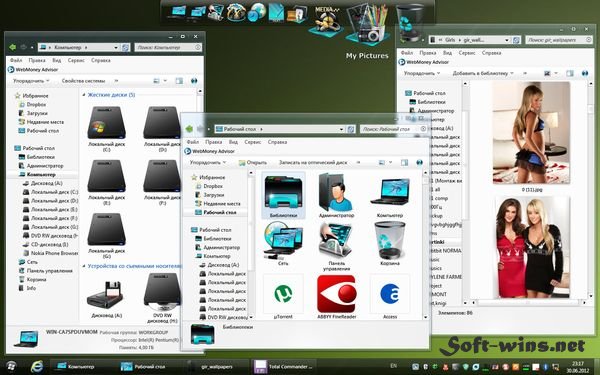Screen dimensions: 600x375
Task: Collapse the Жесткие диски (5) group
Action: pos(84,95)
